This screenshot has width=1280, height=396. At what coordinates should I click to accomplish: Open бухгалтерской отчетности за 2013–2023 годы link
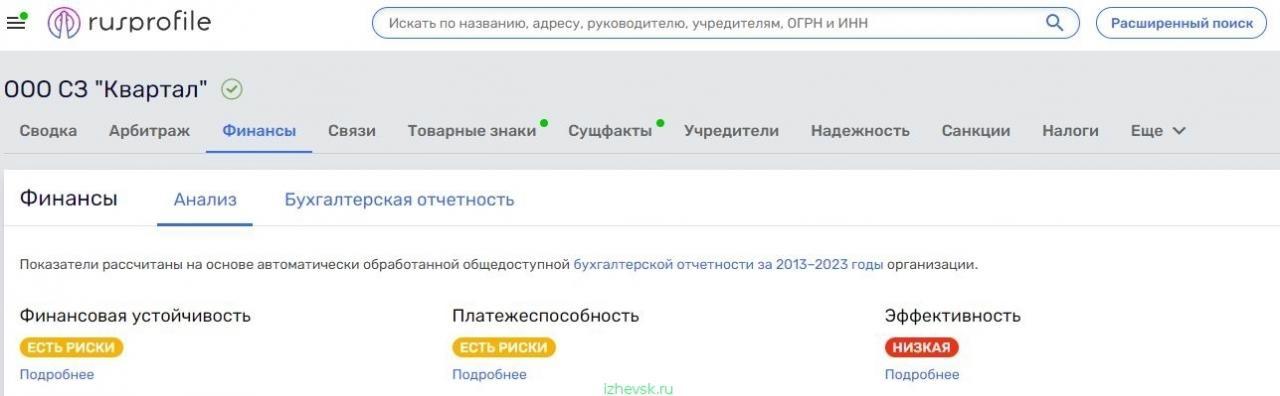[x=728, y=265]
